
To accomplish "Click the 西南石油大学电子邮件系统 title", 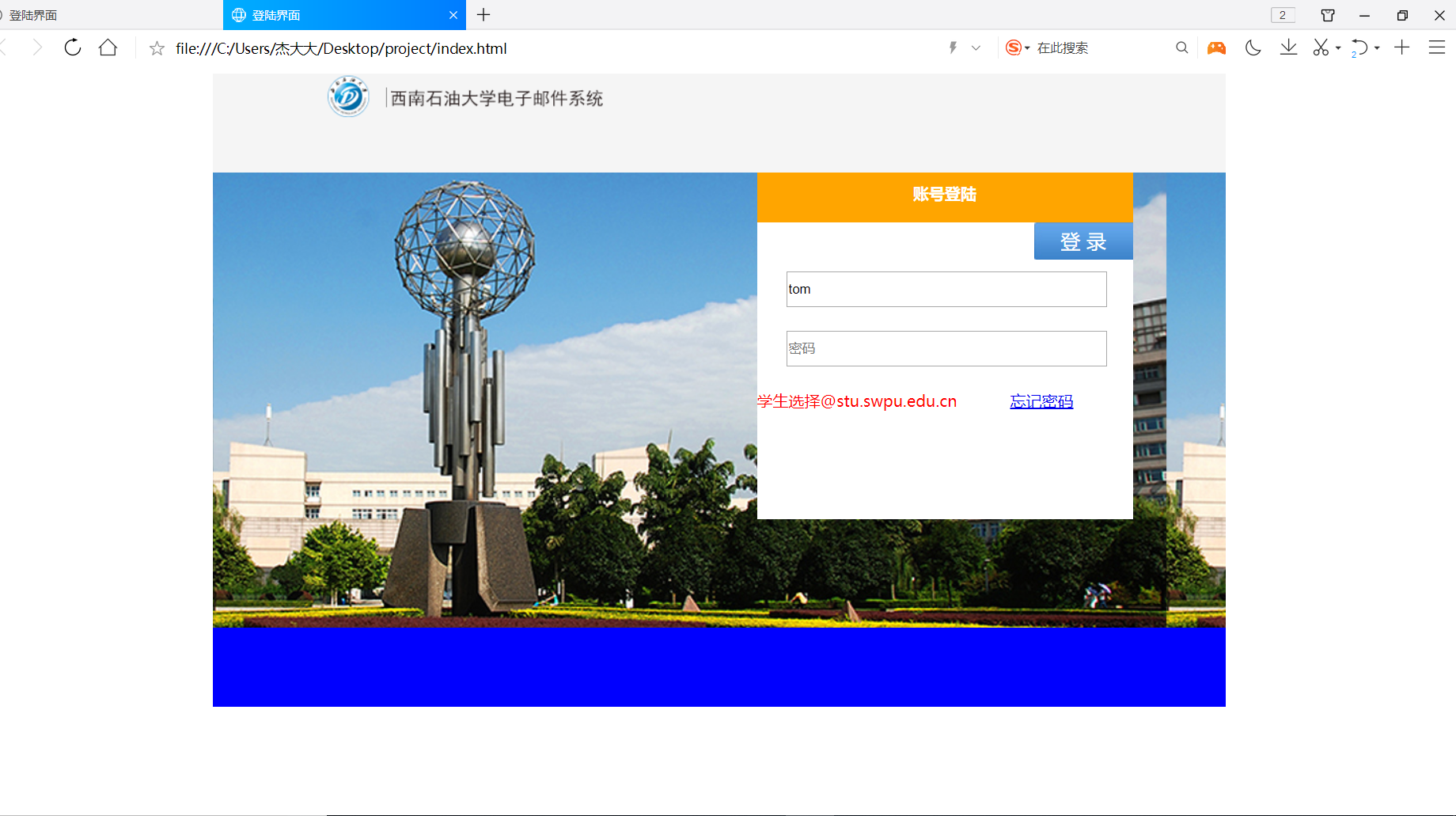I will coord(497,98).
